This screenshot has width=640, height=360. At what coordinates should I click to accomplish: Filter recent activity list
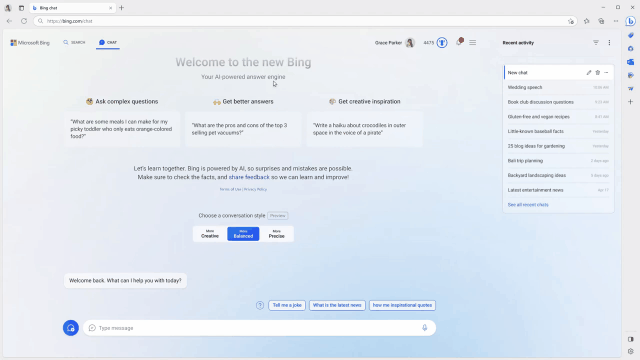pos(596,42)
